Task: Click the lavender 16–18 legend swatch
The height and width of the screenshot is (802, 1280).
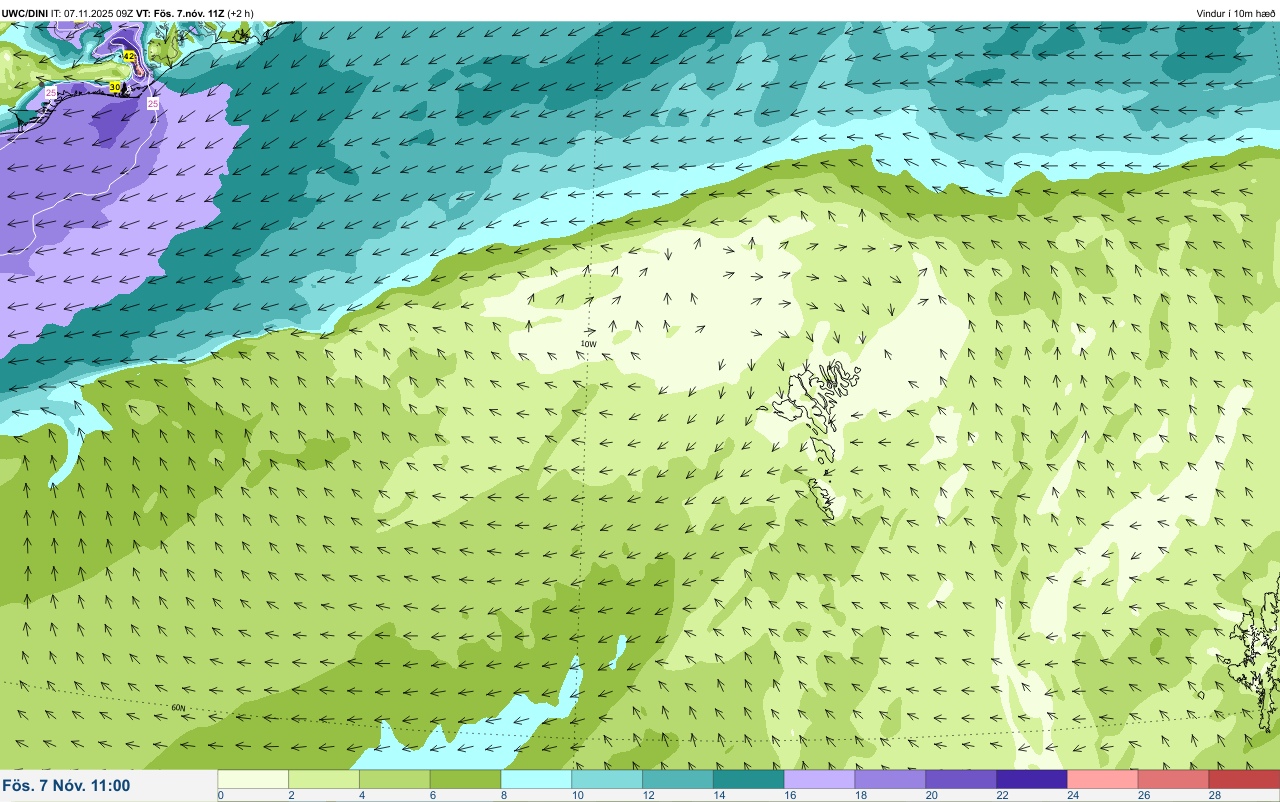Action: pyautogui.click(x=820, y=779)
